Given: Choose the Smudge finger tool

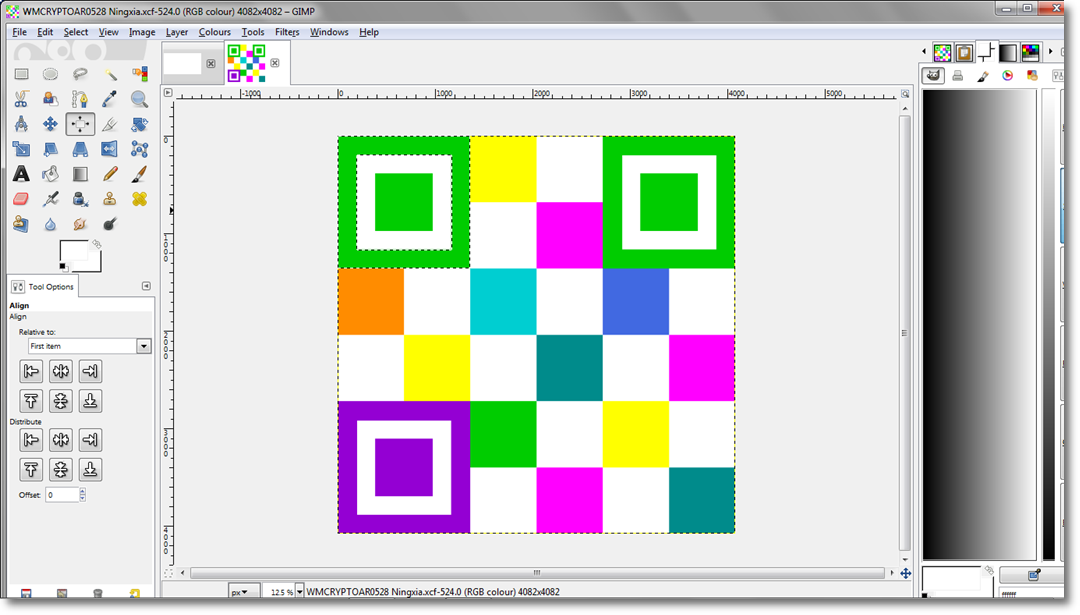Looking at the screenshot, I should click(80, 224).
